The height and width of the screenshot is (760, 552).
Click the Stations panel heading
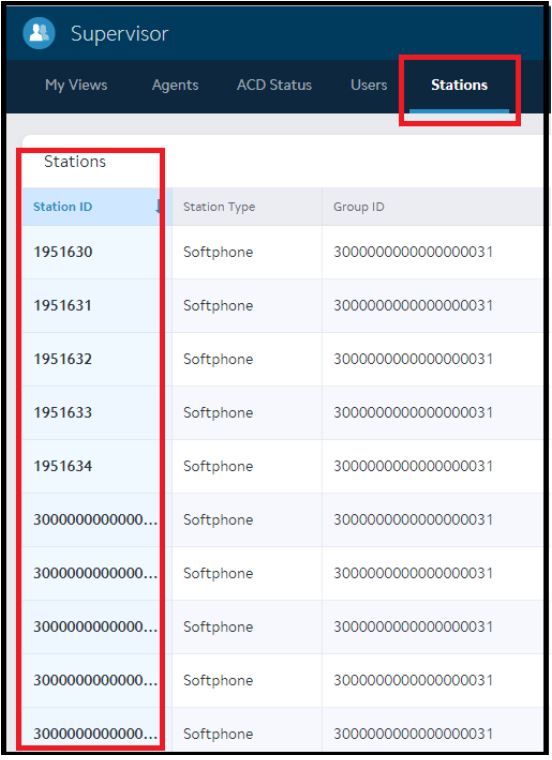click(75, 161)
